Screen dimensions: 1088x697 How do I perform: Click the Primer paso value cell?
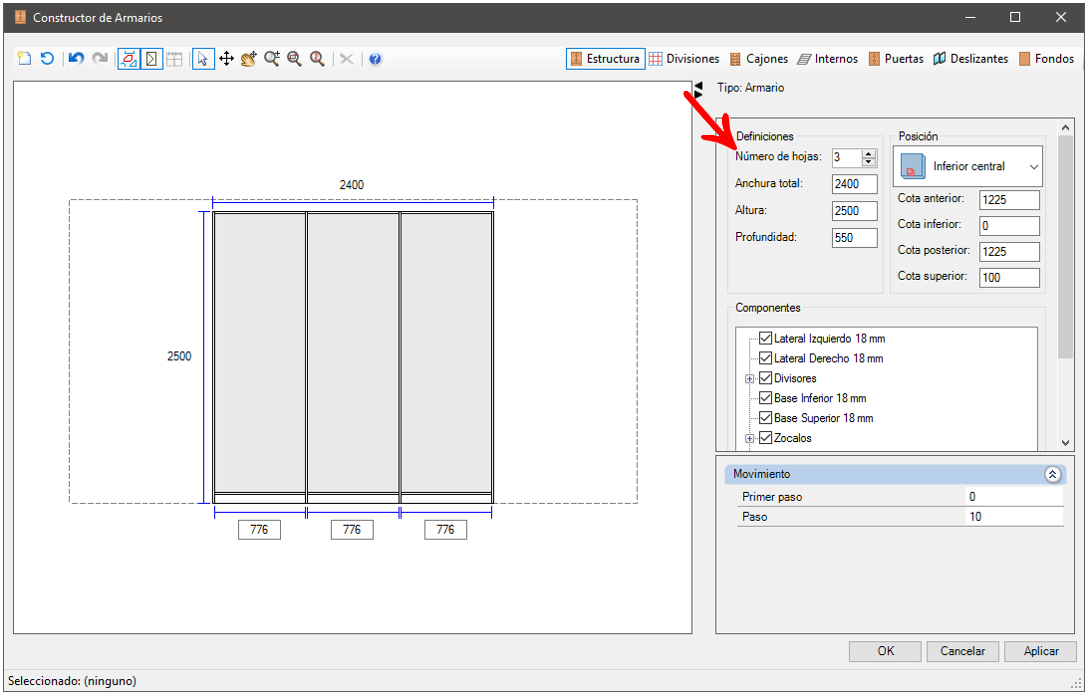click(1014, 497)
